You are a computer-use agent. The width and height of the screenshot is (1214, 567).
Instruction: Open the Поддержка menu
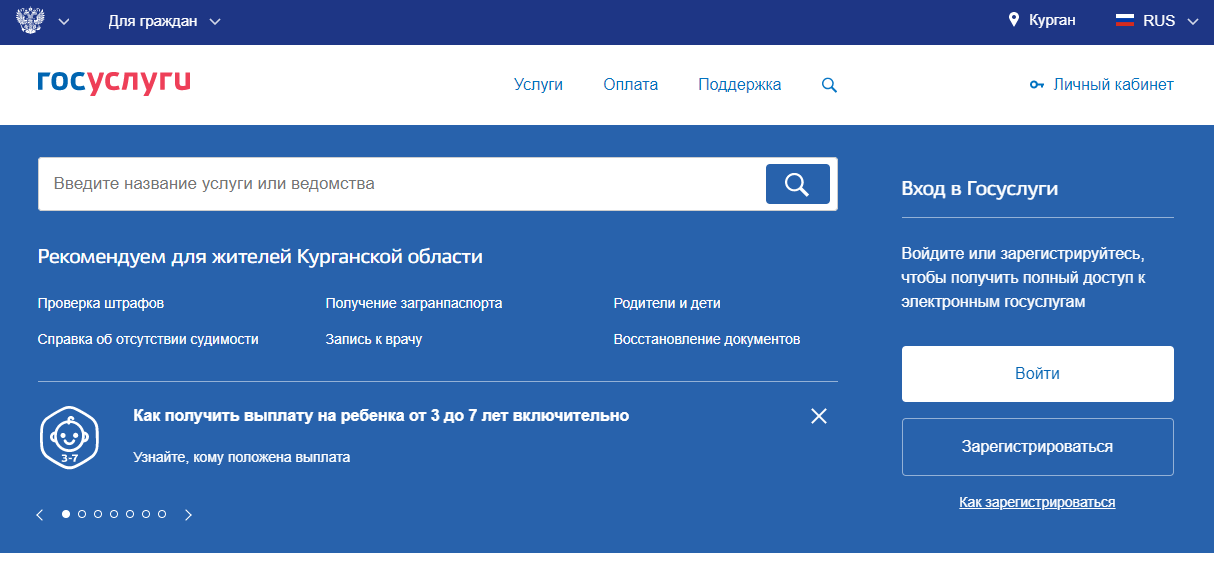tap(740, 85)
